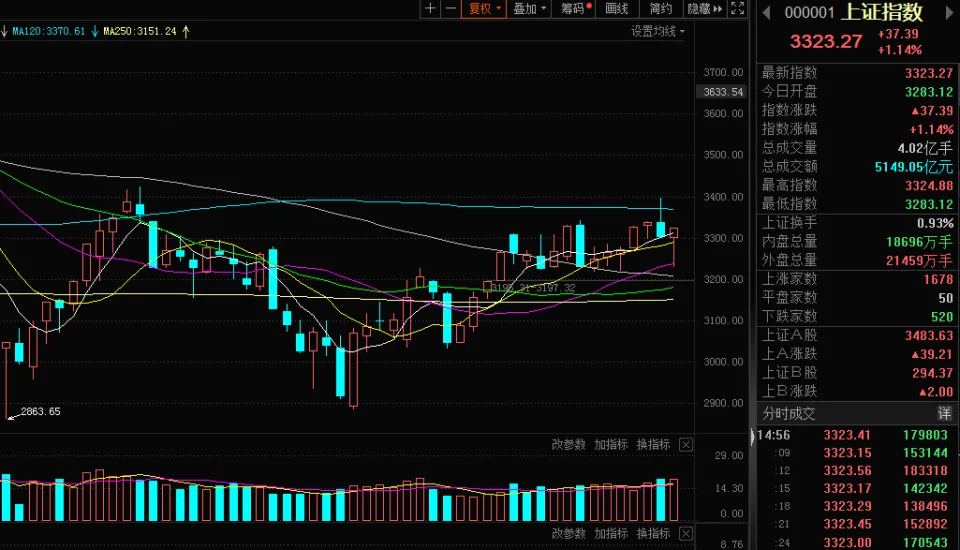Click the 3633.54 price marker on axis

point(724,92)
